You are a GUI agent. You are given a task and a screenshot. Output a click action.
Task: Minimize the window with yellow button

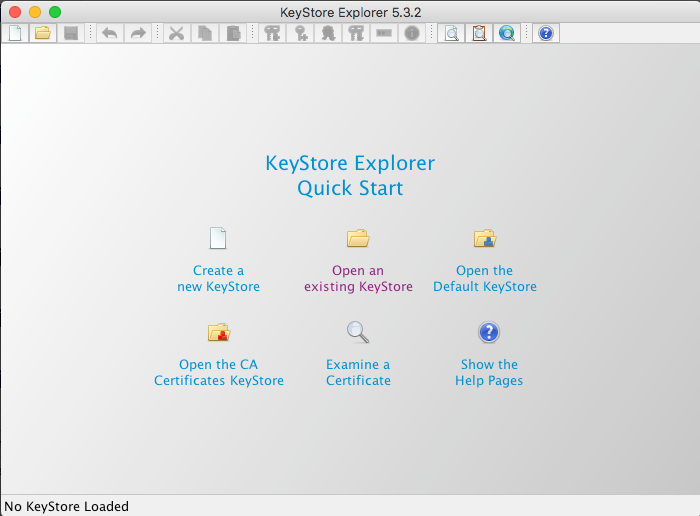[x=35, y=12]
